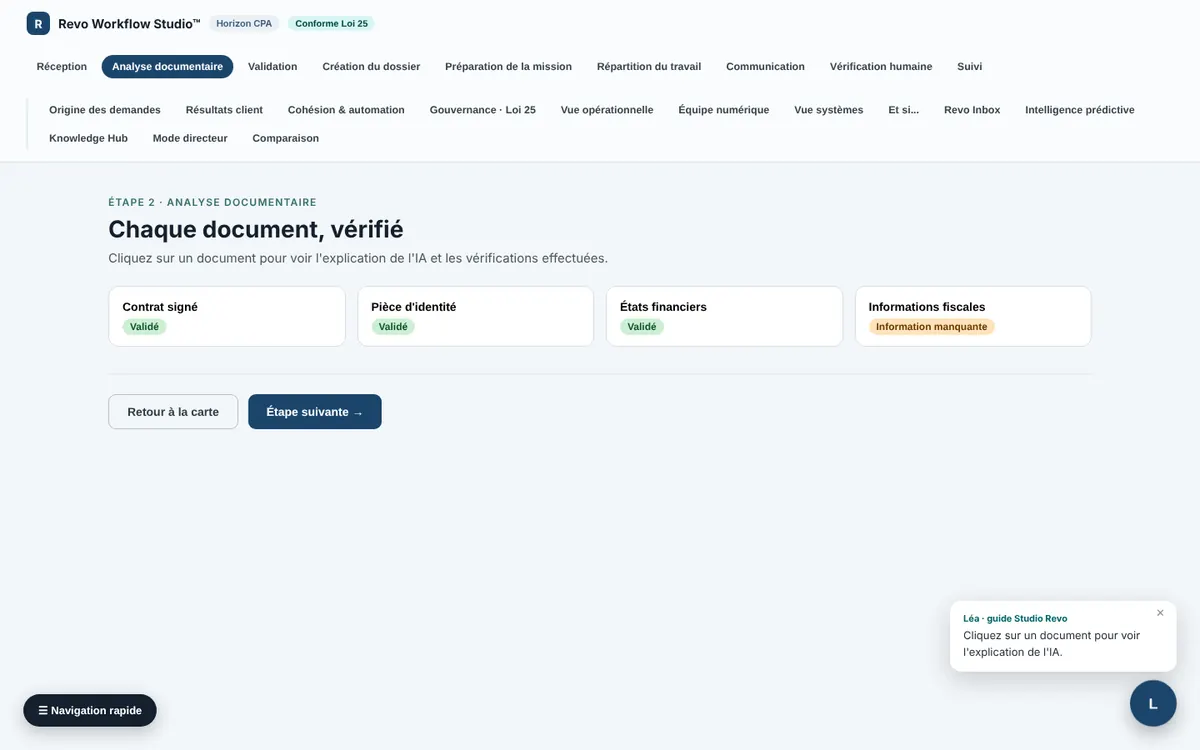The width and height of the screenshot is (1200, 750).
Task: Select Cohésion & automation view
Action: [x=346, y=110]
